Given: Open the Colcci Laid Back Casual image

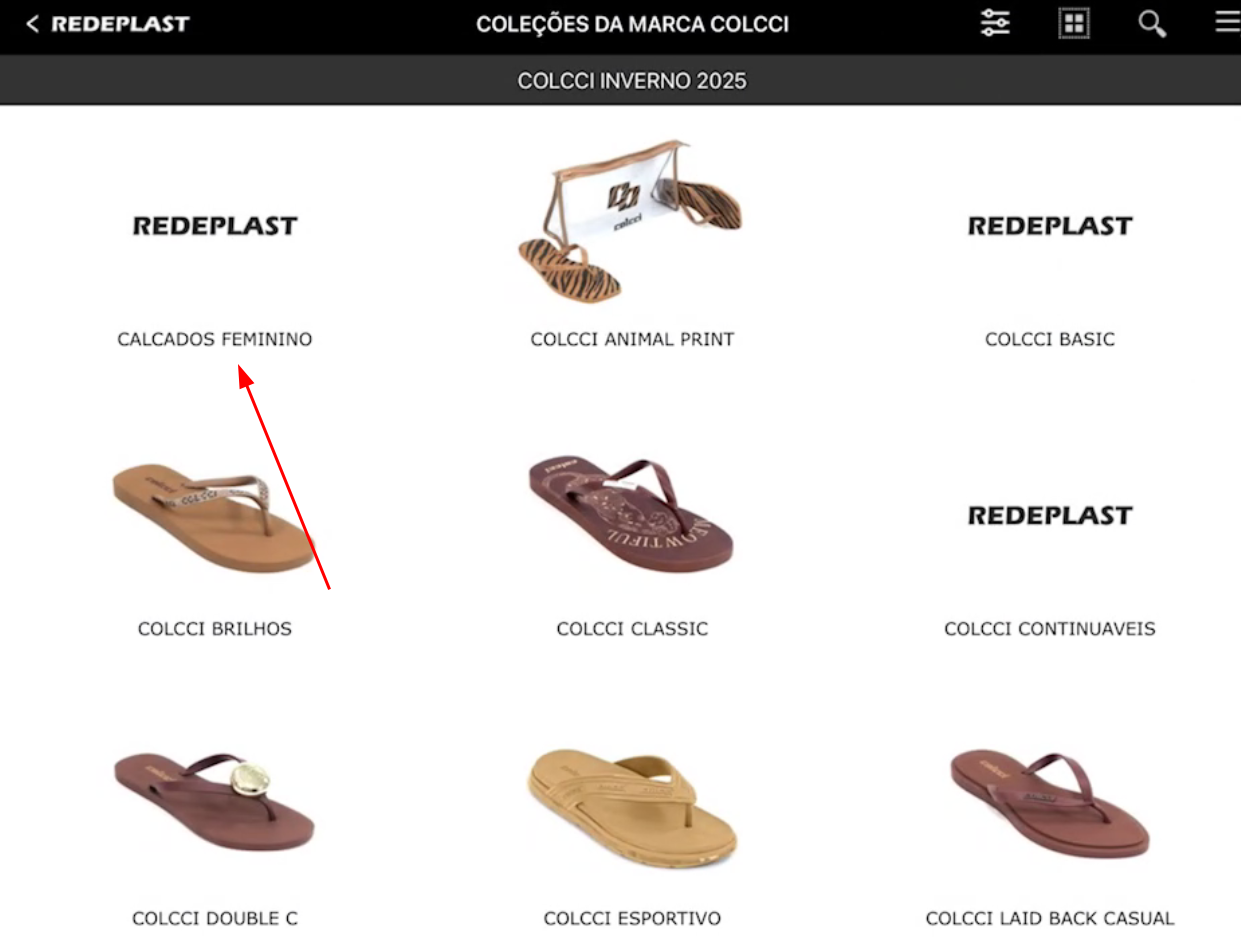Looking at the screenshot, I should pyautogui.click(x=1050, y=803).
